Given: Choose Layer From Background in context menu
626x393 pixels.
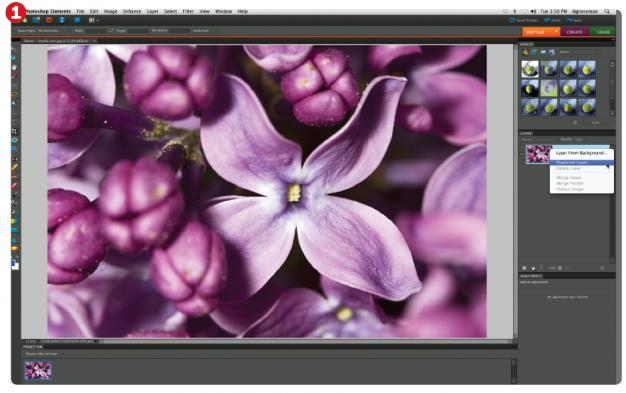Looking at the screenshot, I should [x=582, y=153].
